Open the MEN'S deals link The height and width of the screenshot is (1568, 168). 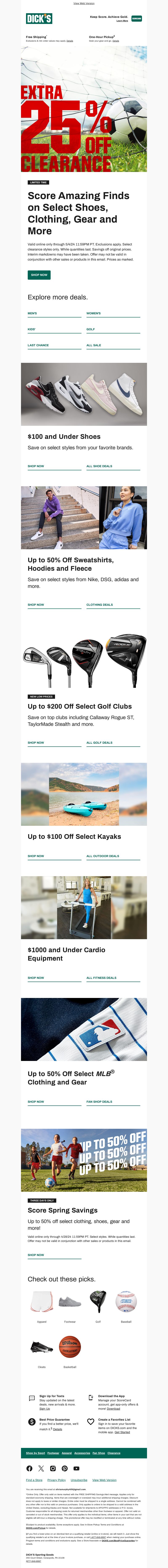coord(32,313)
